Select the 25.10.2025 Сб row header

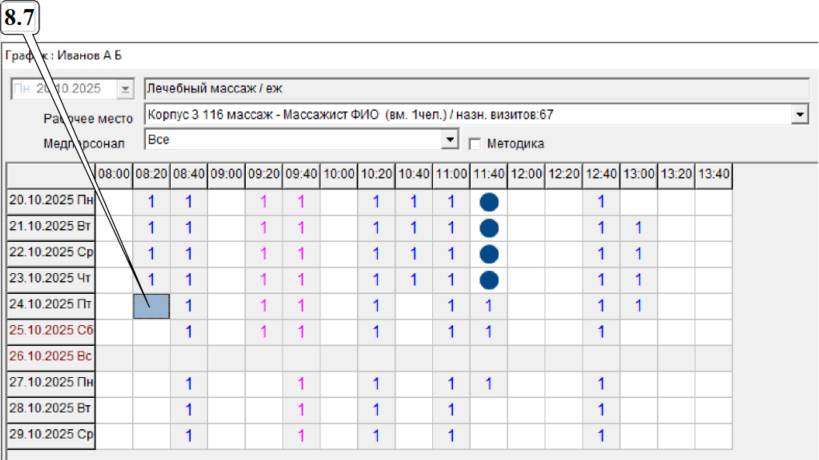click(x=51, y=331)
